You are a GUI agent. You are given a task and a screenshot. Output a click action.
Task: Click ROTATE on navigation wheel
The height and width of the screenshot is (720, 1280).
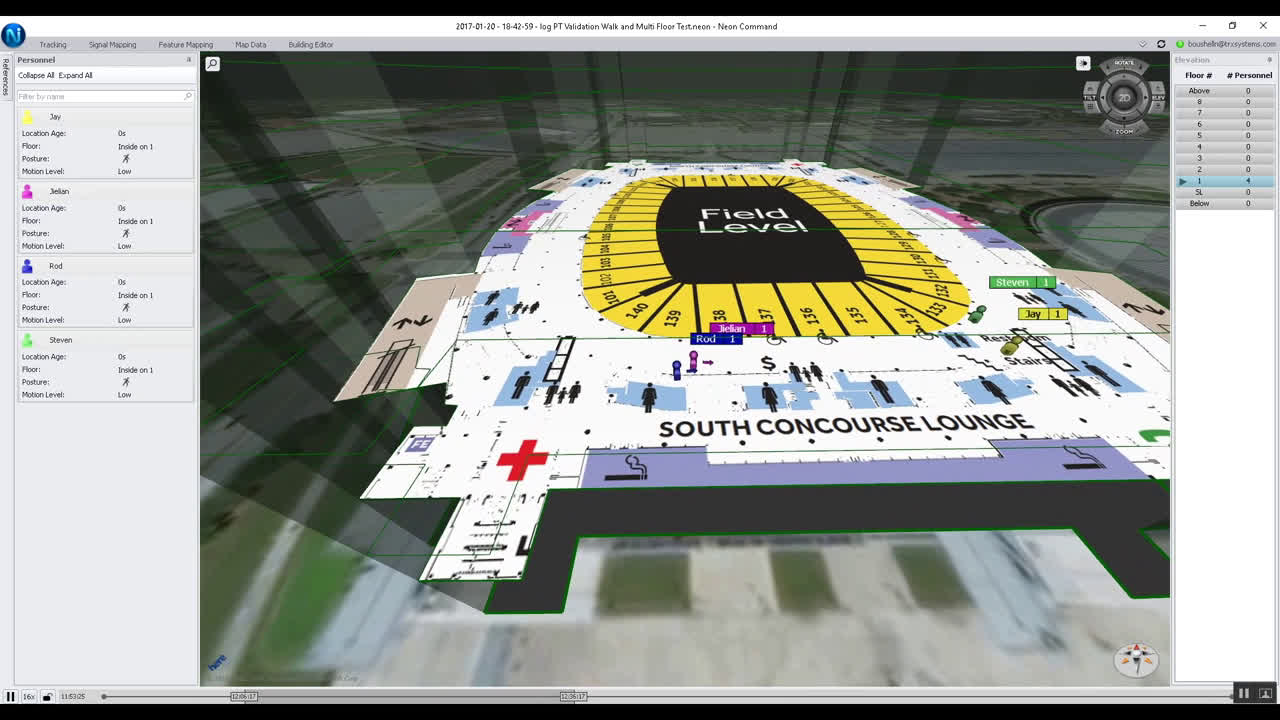[1124, 63]
